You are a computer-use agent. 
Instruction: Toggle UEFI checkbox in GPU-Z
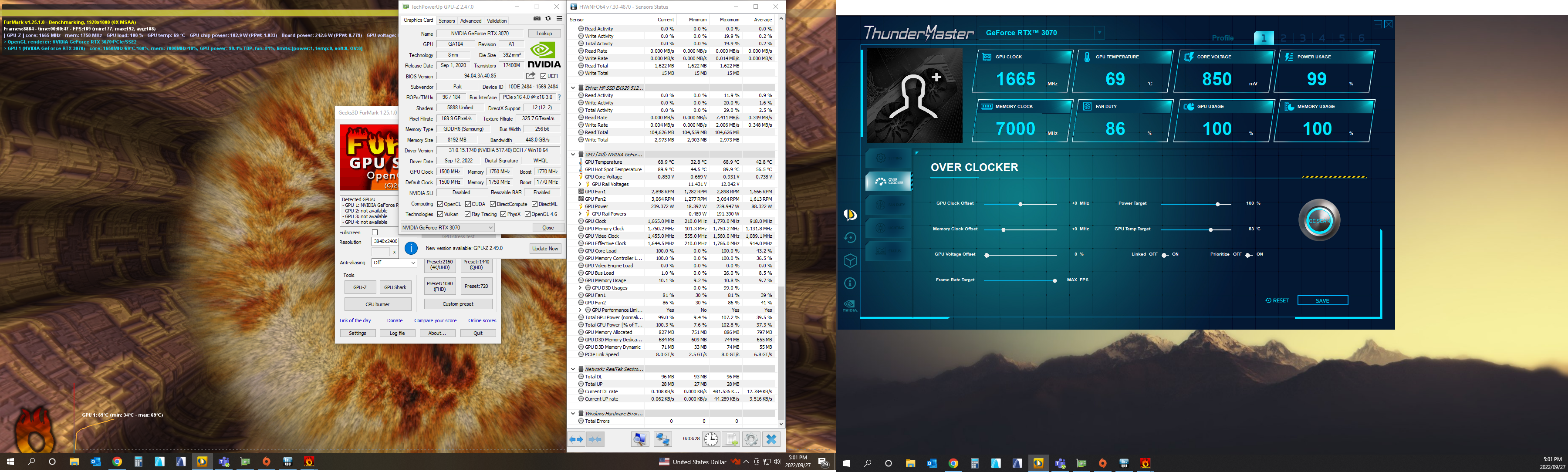coord(544,76)
